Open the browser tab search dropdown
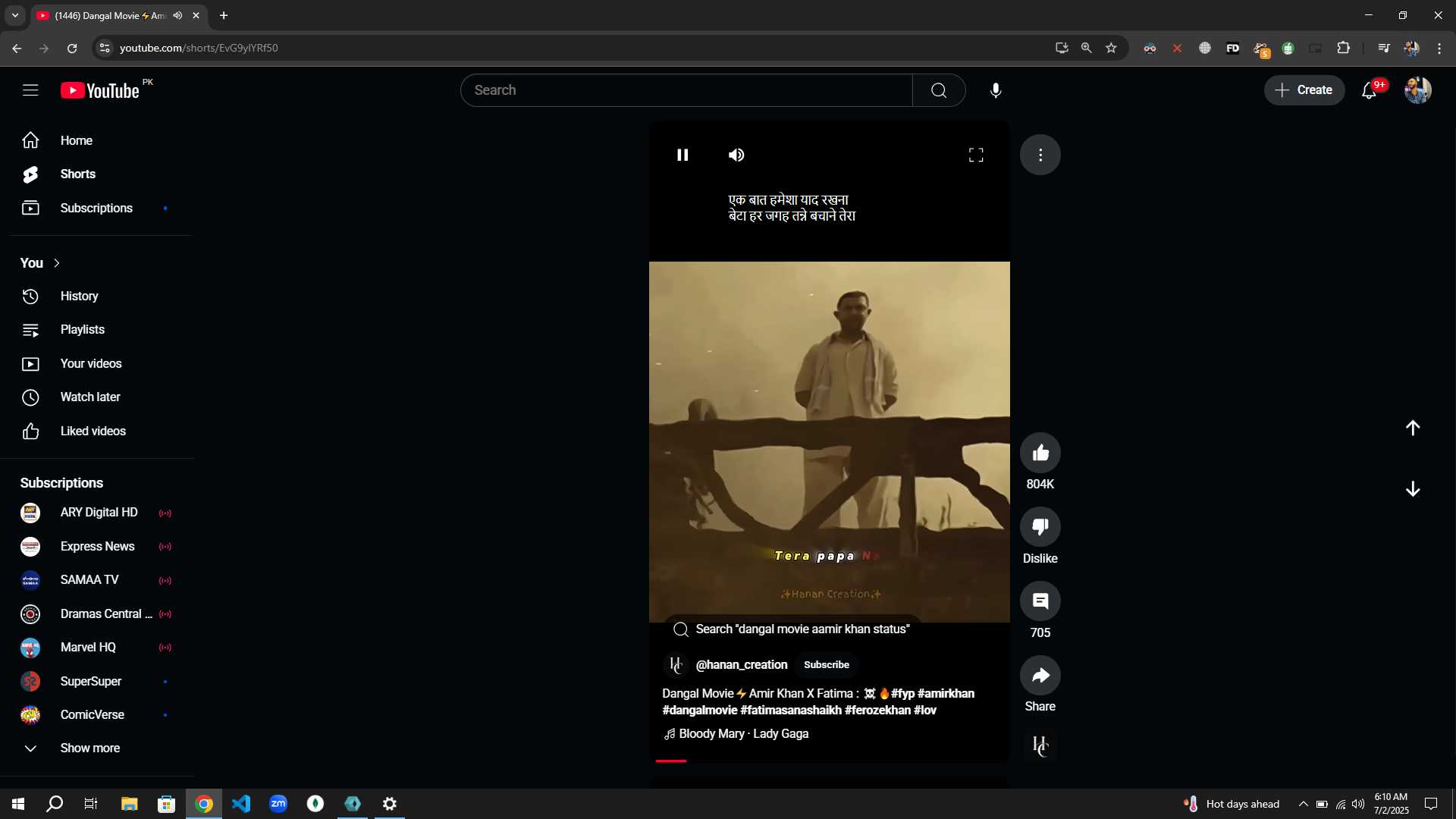 (14, 15)
